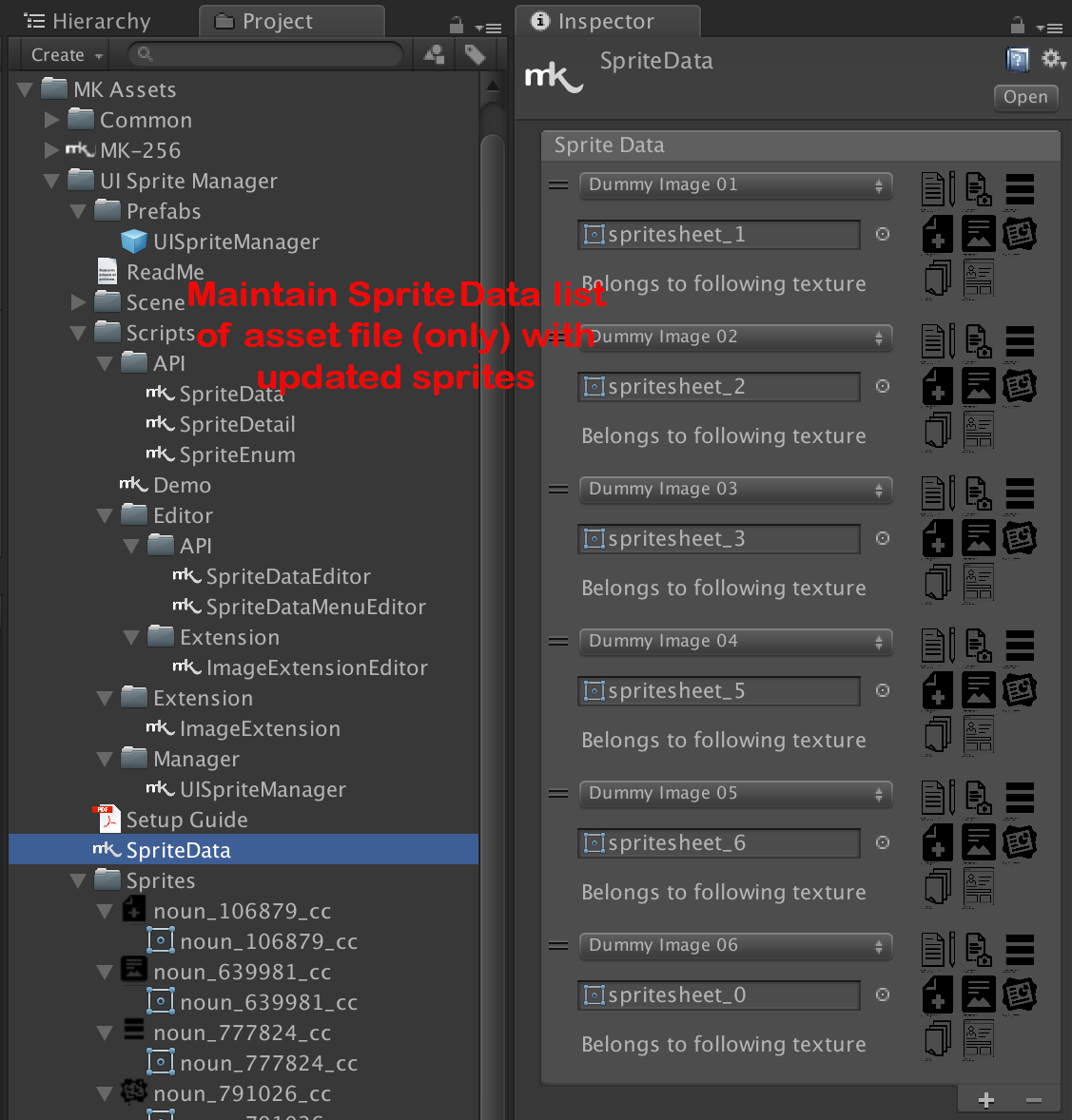The image size is (1072, 1120).
Task: Click the spritesheet_1 object field
Action: click(x=719, y=234)
